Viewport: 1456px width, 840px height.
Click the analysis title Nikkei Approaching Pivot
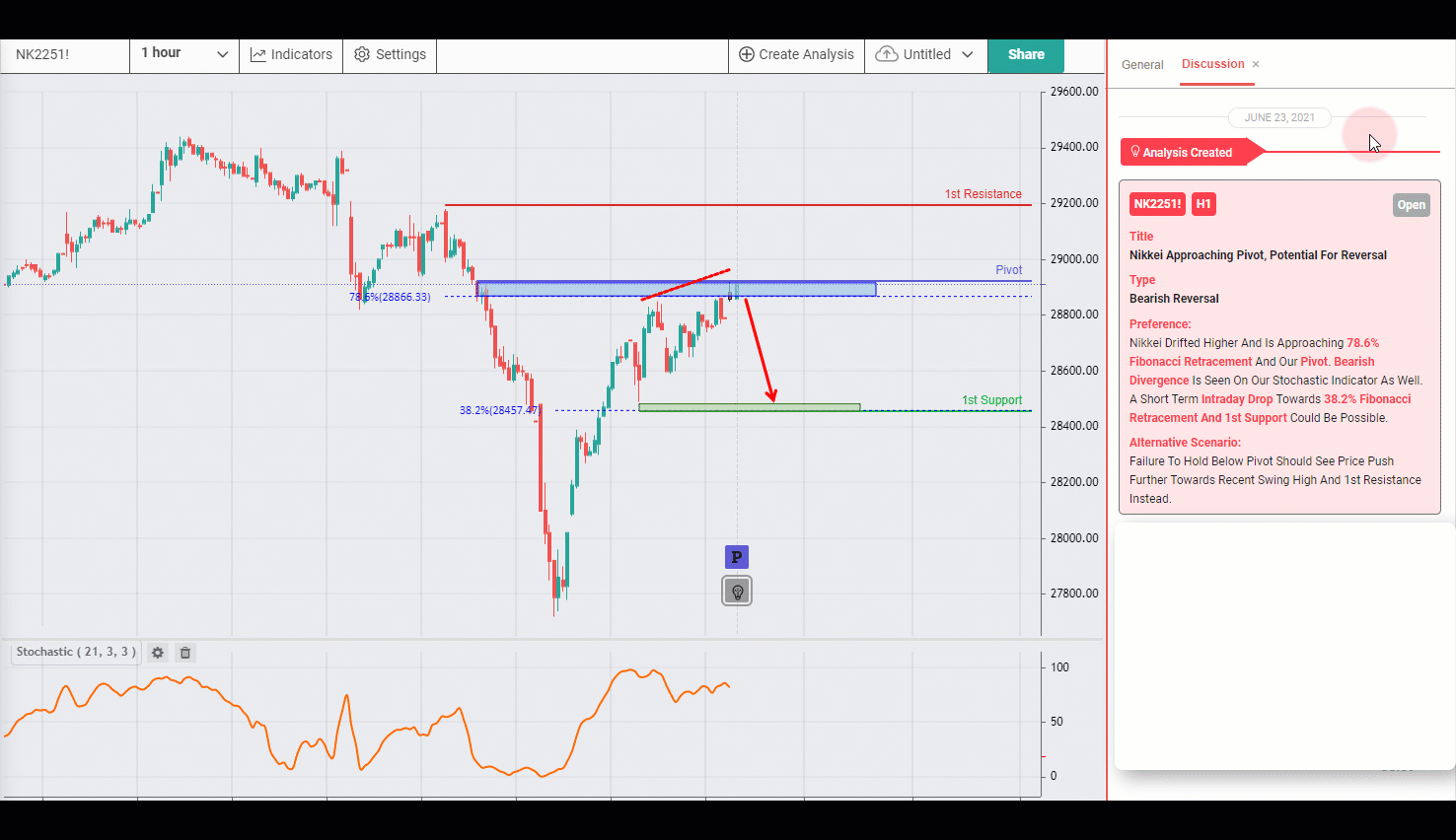tap(1258, 255)
